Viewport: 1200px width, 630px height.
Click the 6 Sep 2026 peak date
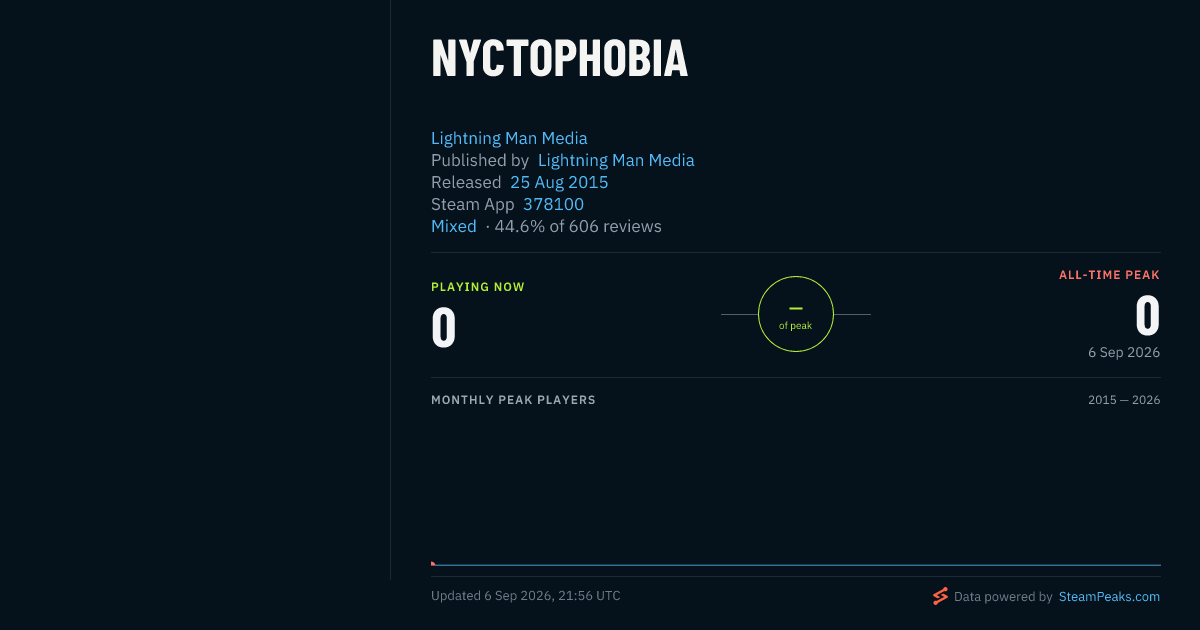point(1124,352)
